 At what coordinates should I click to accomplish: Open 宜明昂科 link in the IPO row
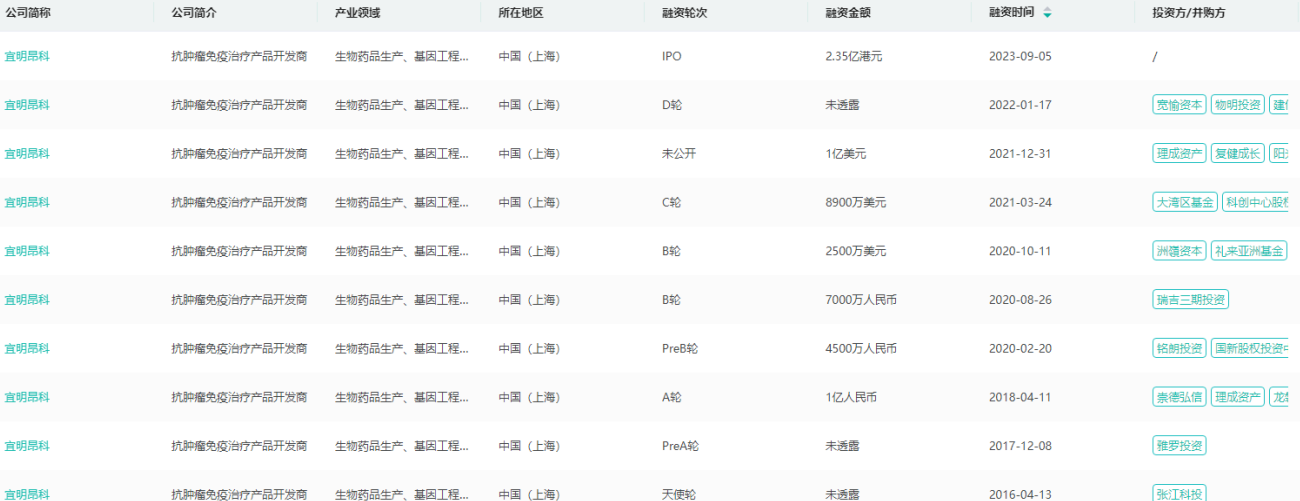click(27, 56)
